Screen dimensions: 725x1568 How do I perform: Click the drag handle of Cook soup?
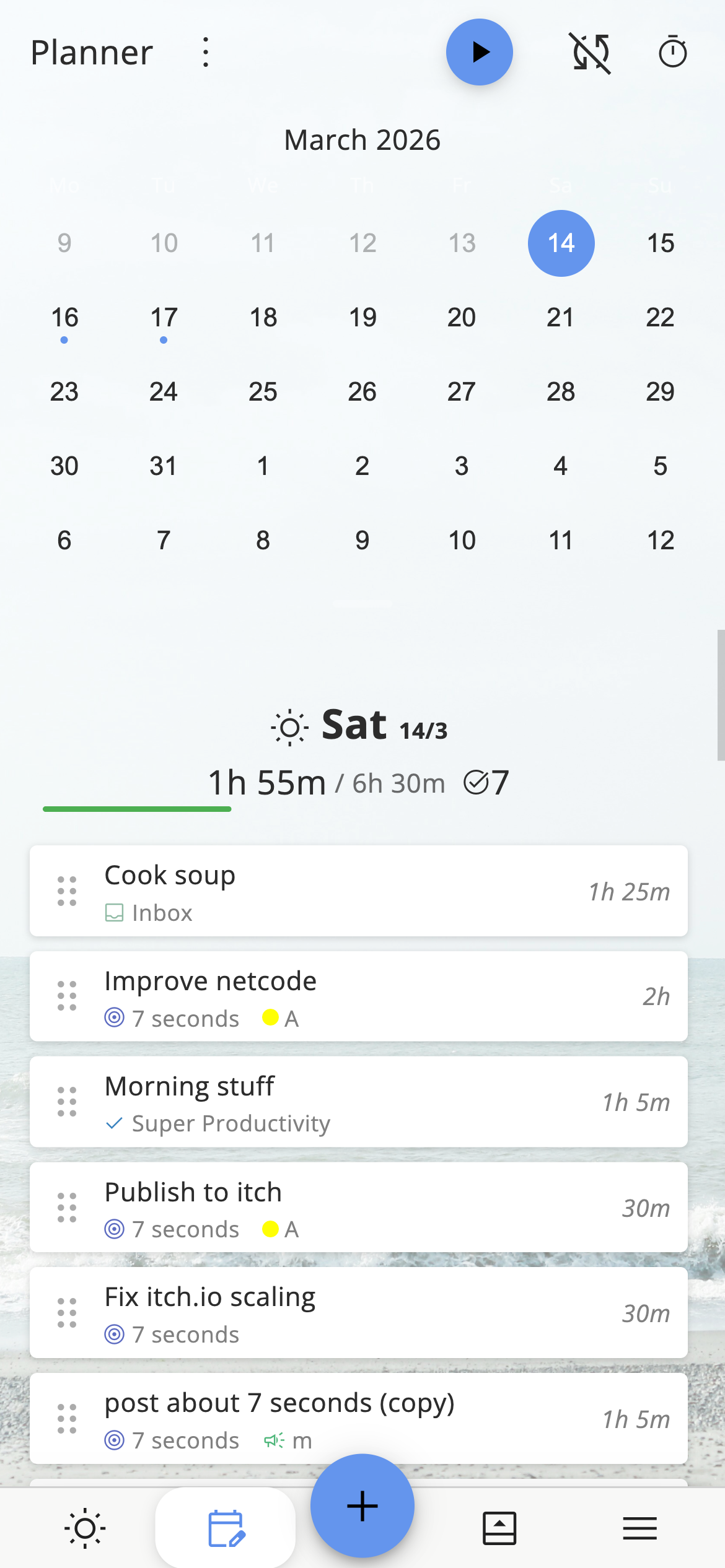(67, 891)
